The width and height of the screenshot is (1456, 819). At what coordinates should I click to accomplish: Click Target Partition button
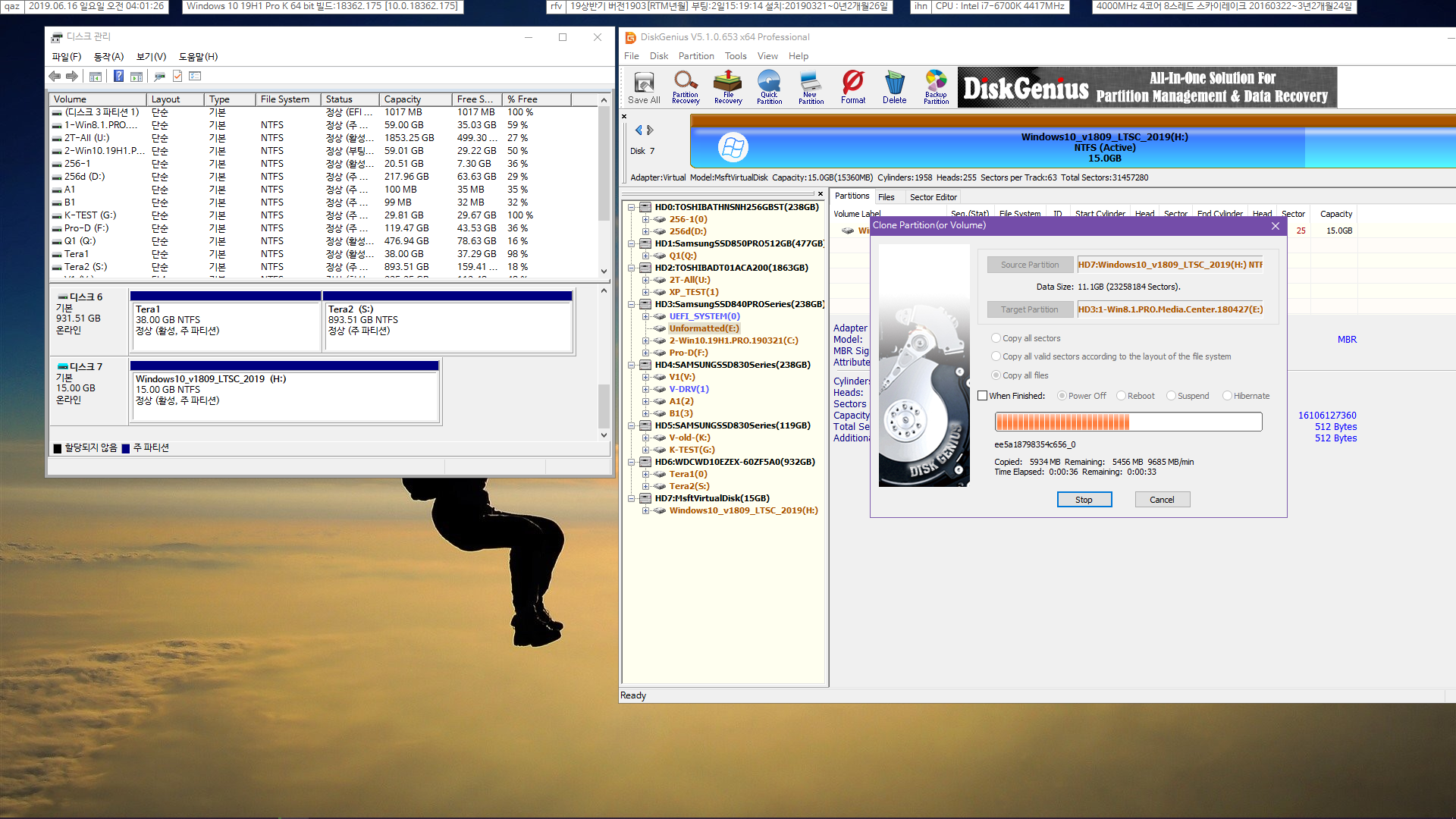coord(1030,309)
